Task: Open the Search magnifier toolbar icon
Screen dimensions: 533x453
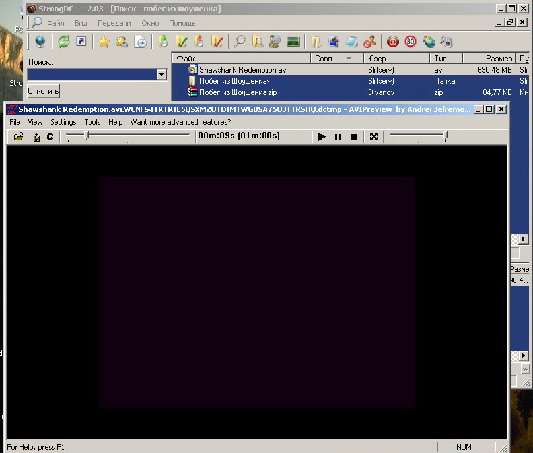Action: tap(240, 42)
